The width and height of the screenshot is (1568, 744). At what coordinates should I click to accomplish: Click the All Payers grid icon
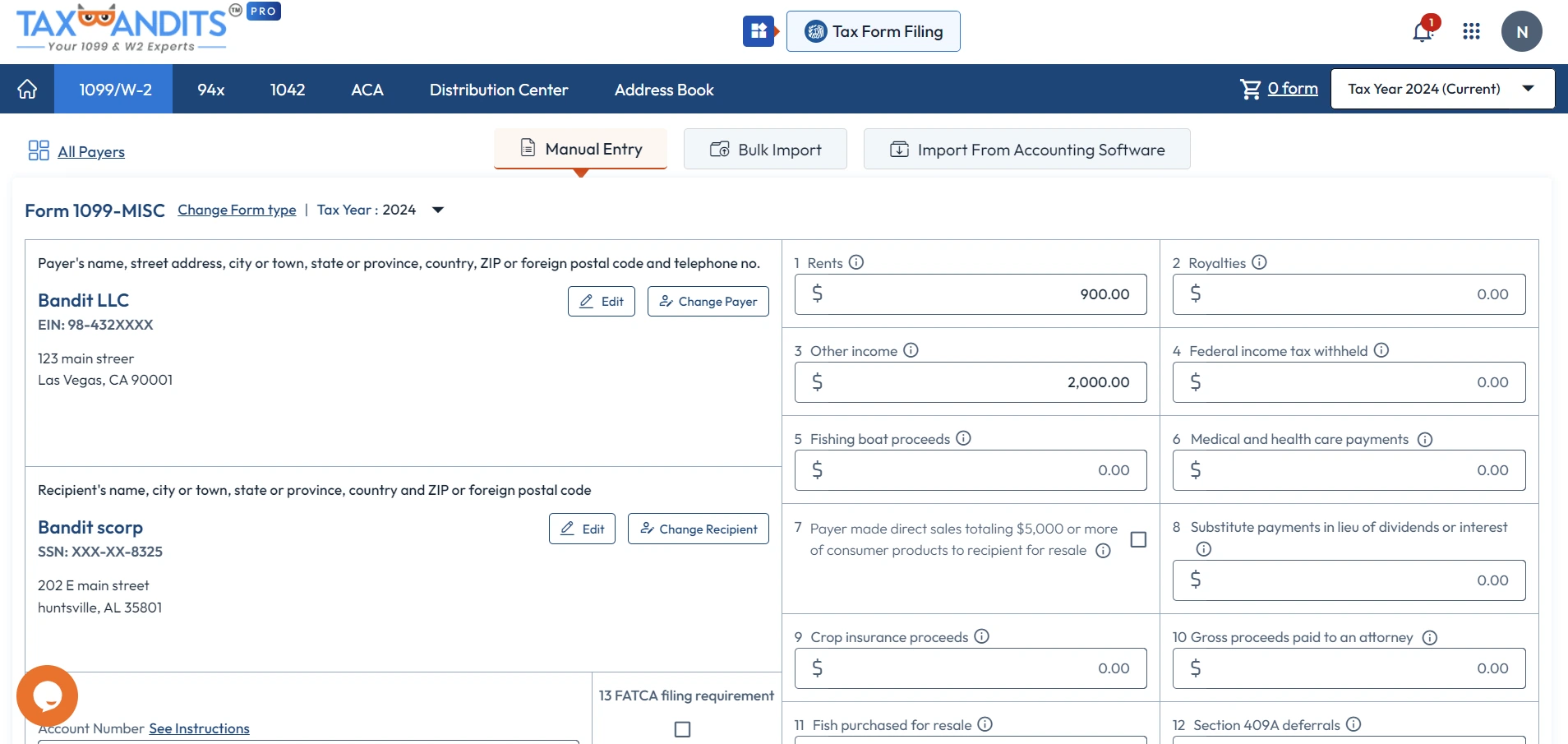click(38, 150)
